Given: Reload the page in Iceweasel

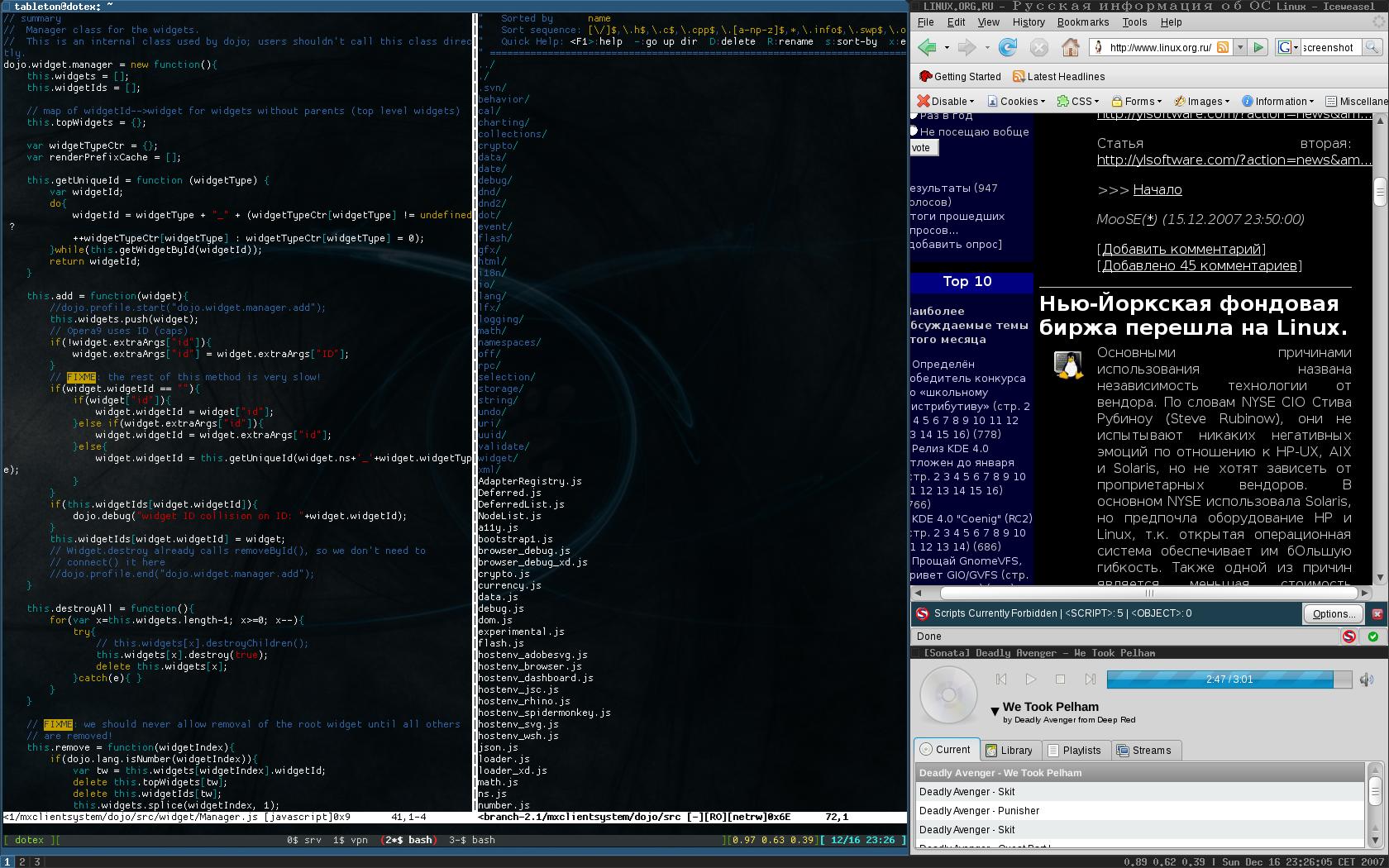Looking at the screenshot, I should tap(1007, 47).
